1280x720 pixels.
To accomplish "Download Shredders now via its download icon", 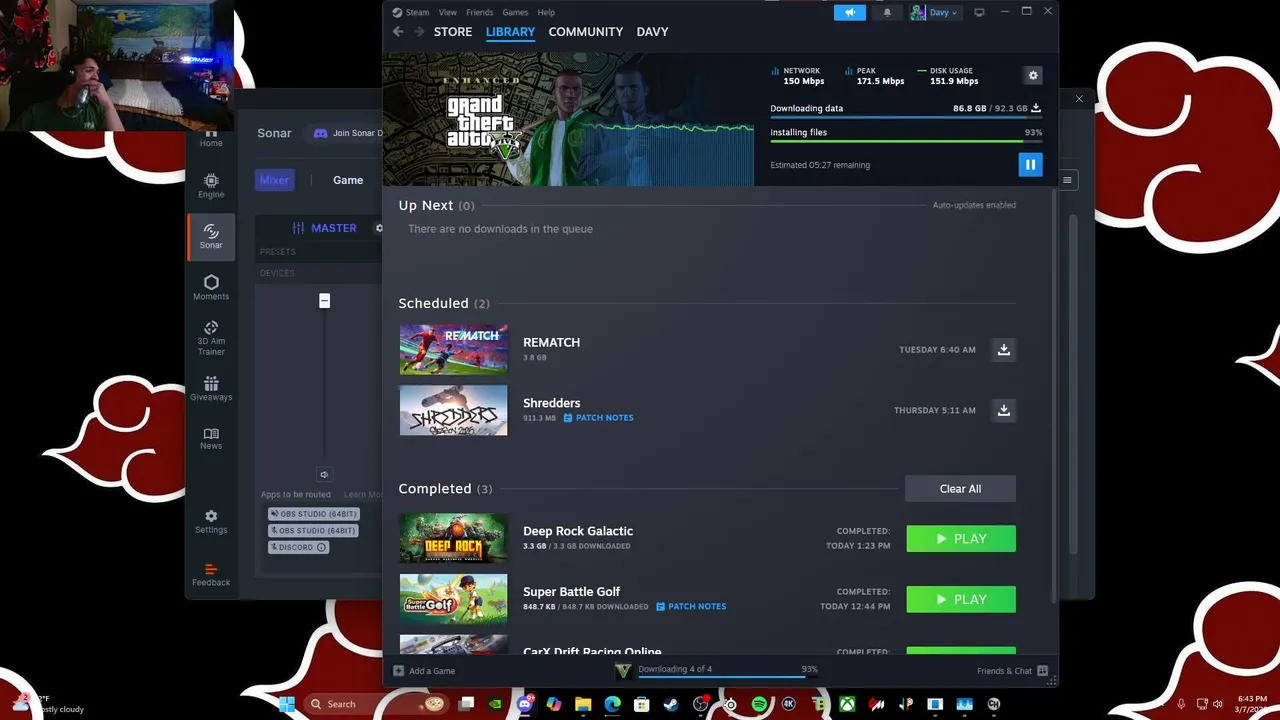I will coord(1003,410).
